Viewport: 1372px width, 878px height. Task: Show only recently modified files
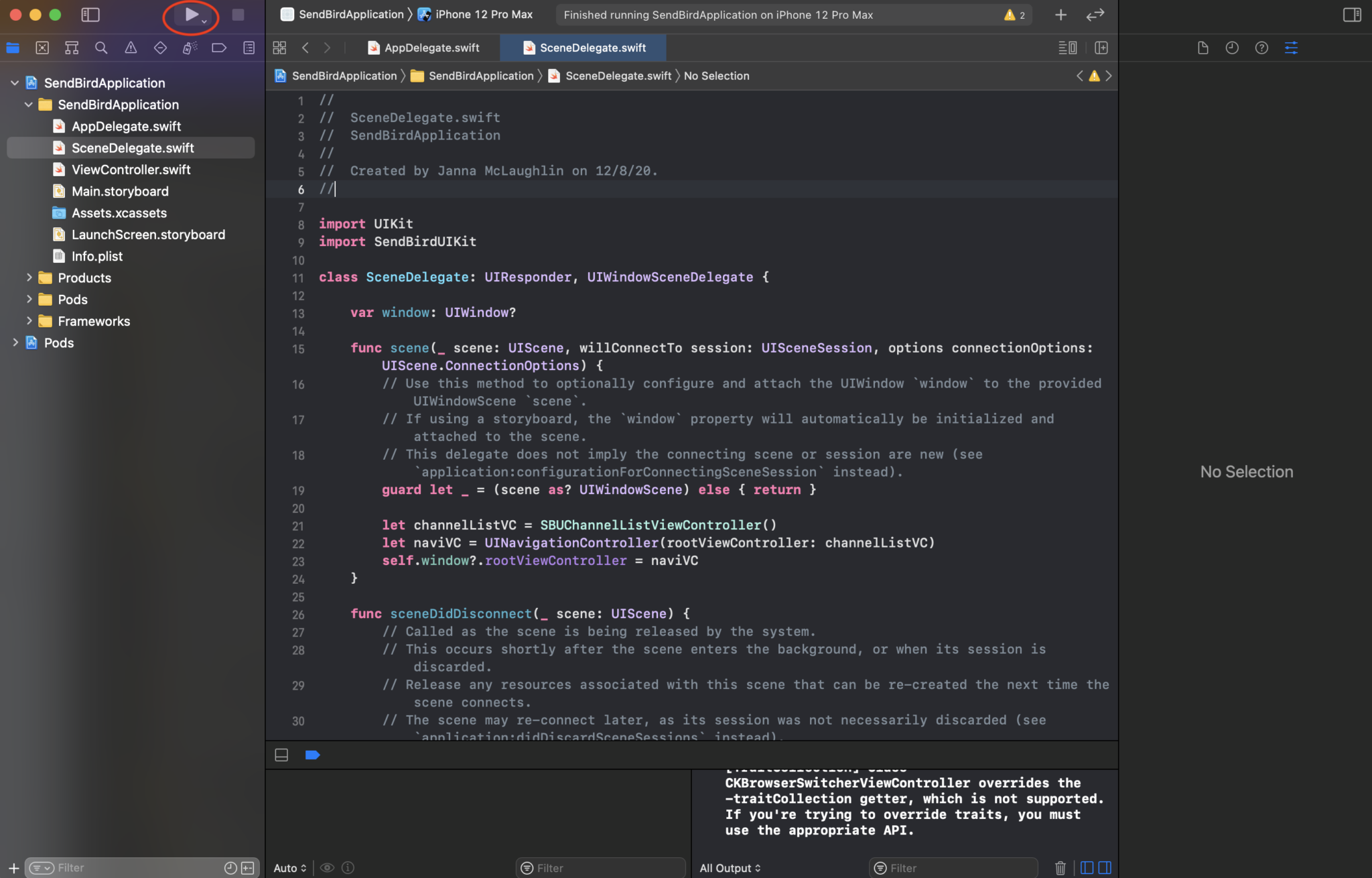coord(230,868)
